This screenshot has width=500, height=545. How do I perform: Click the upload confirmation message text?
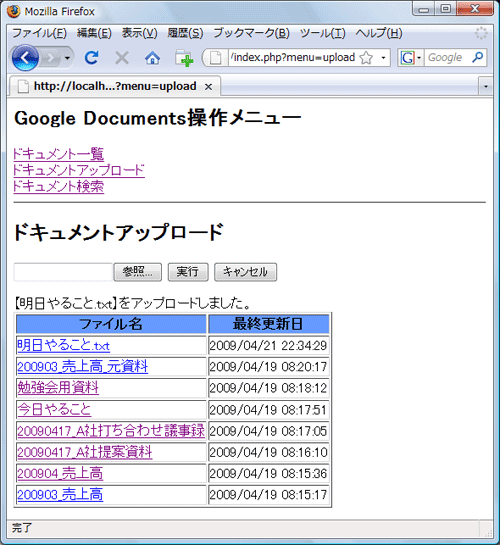coord(132,303)
